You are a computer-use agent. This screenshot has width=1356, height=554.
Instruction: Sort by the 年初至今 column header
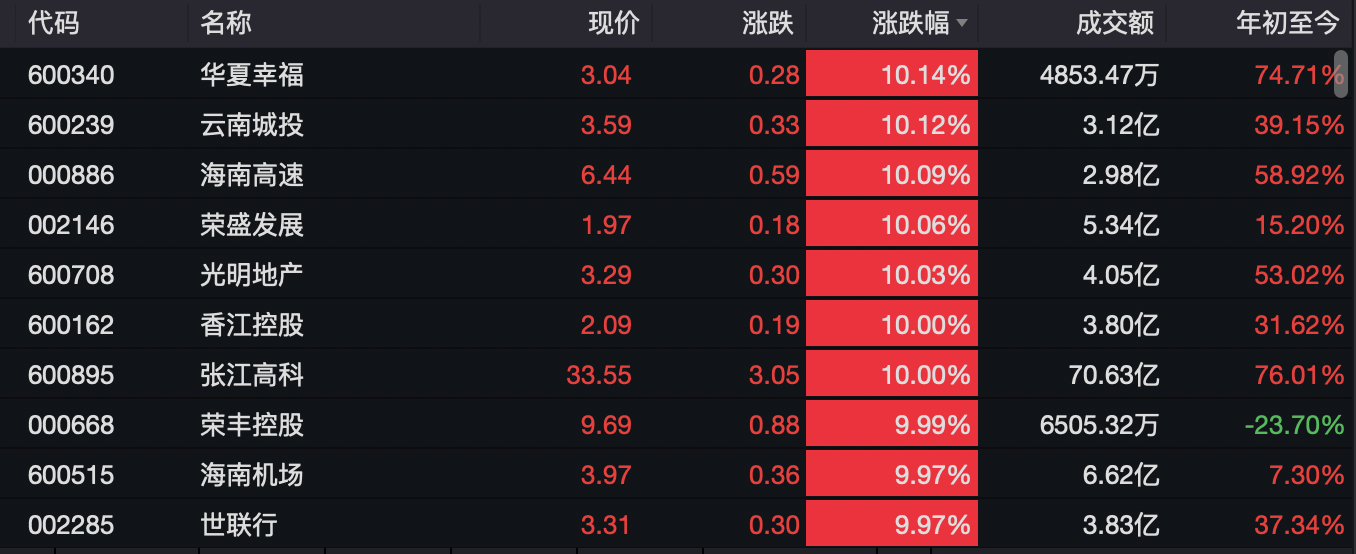pyautogui.click(x=1287, y=23)
